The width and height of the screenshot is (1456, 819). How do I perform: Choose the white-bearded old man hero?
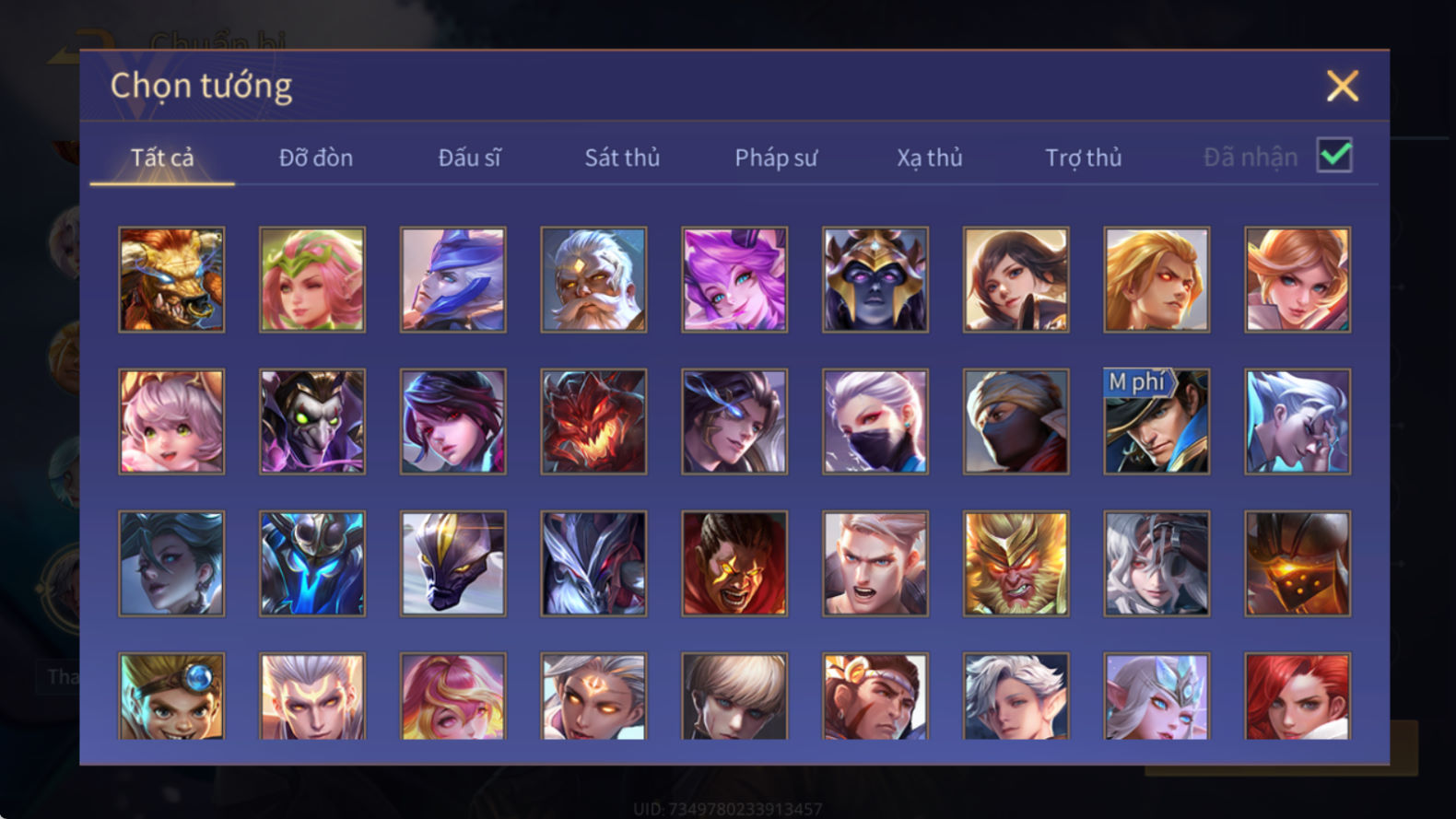pos(593,280)
